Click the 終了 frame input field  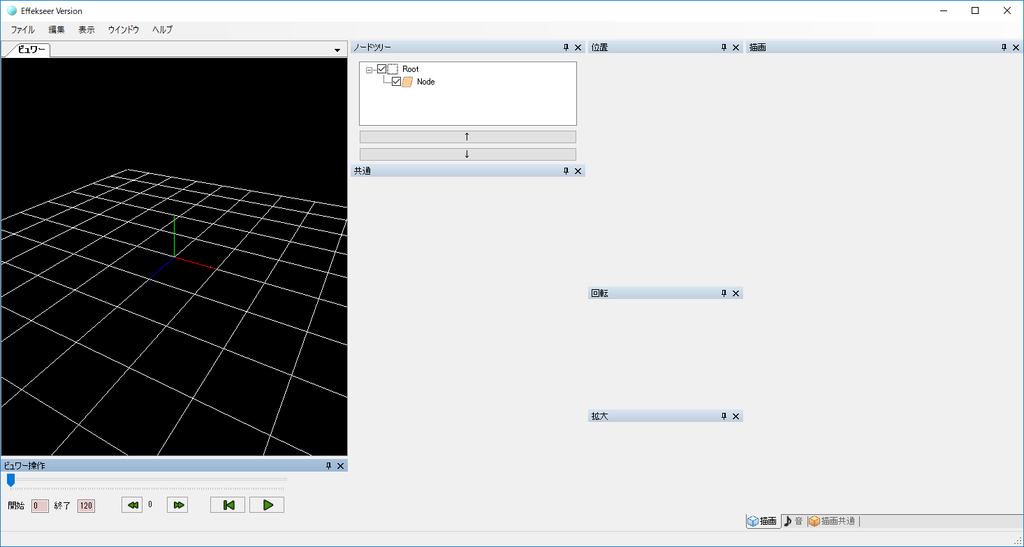[x=86, y=505]
